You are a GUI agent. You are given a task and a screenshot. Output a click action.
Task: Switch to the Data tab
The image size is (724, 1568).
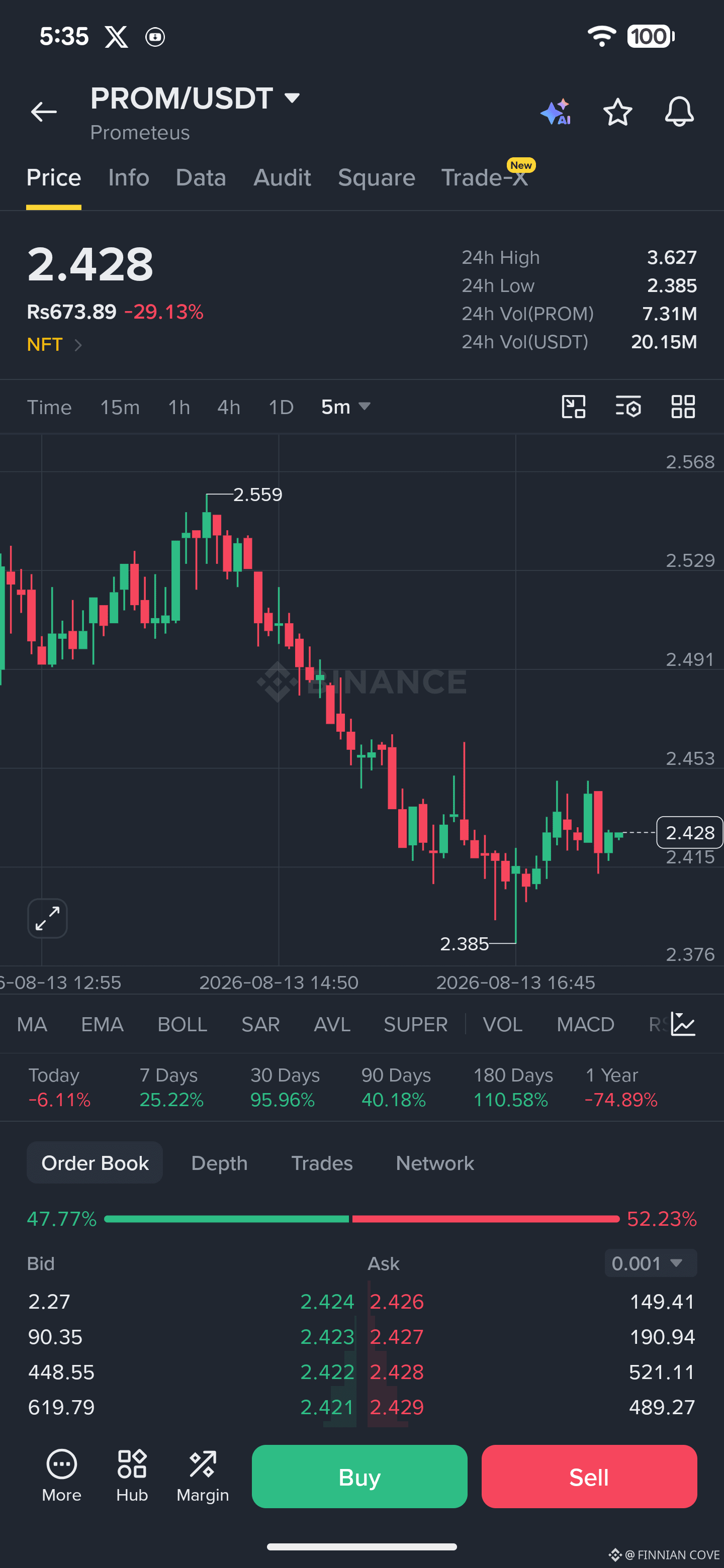tap(201, 178)
